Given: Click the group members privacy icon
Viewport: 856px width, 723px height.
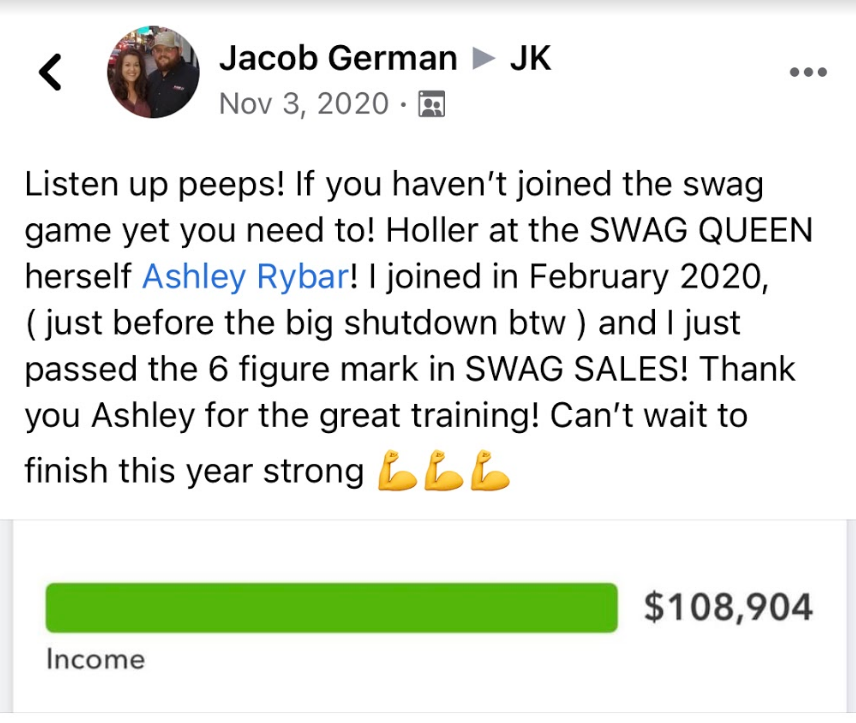Looking at the screenshot, I should coord(432,103).
